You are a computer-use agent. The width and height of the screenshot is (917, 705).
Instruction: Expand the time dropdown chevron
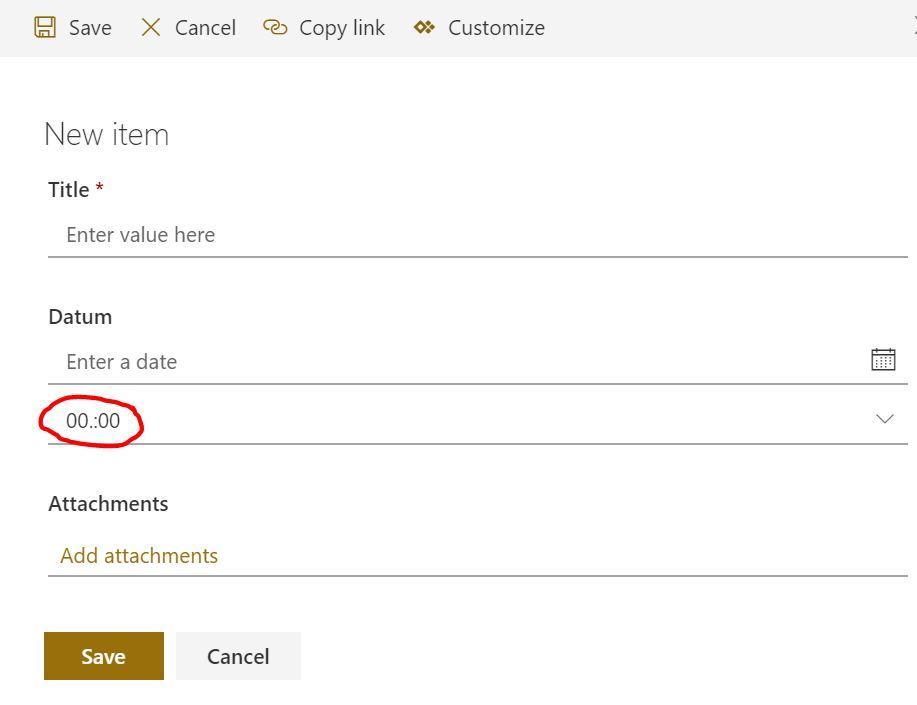click(x=884, y=419)
